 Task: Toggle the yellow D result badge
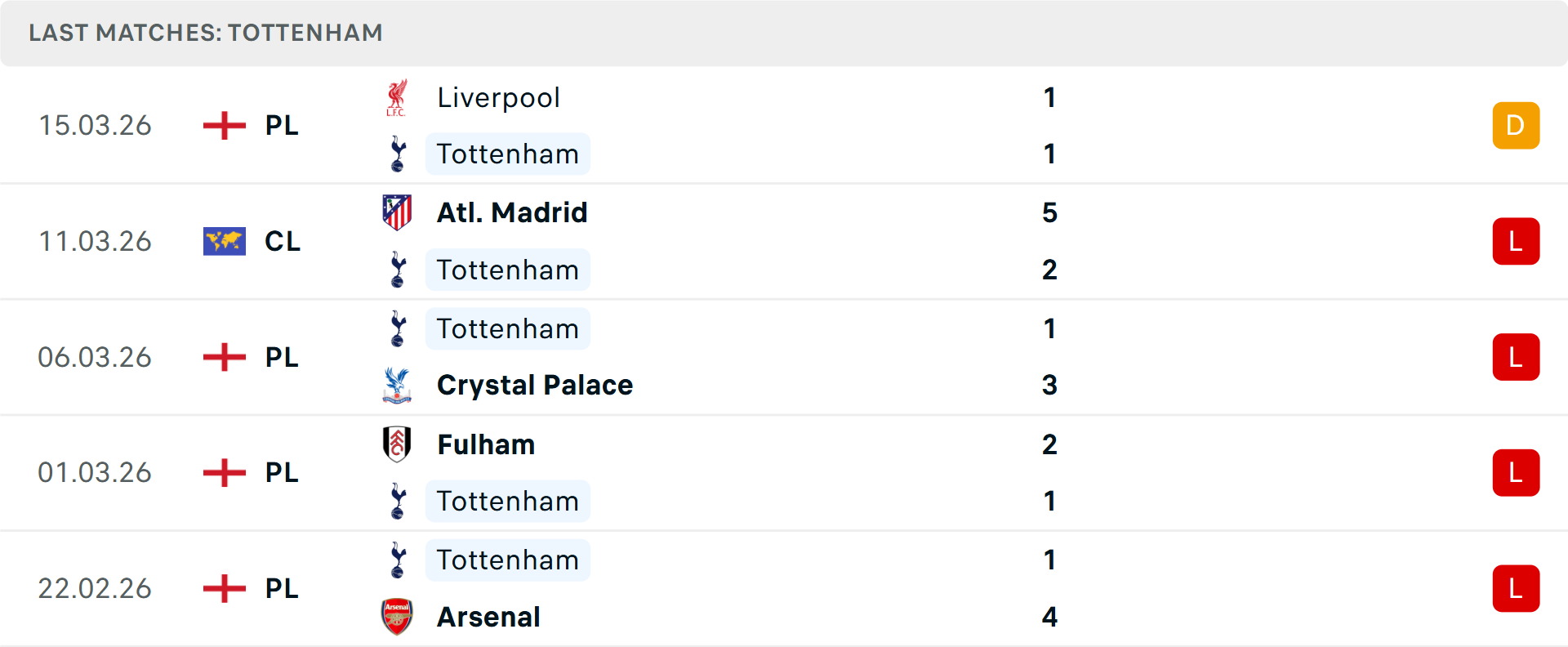tap(1516, 125)
